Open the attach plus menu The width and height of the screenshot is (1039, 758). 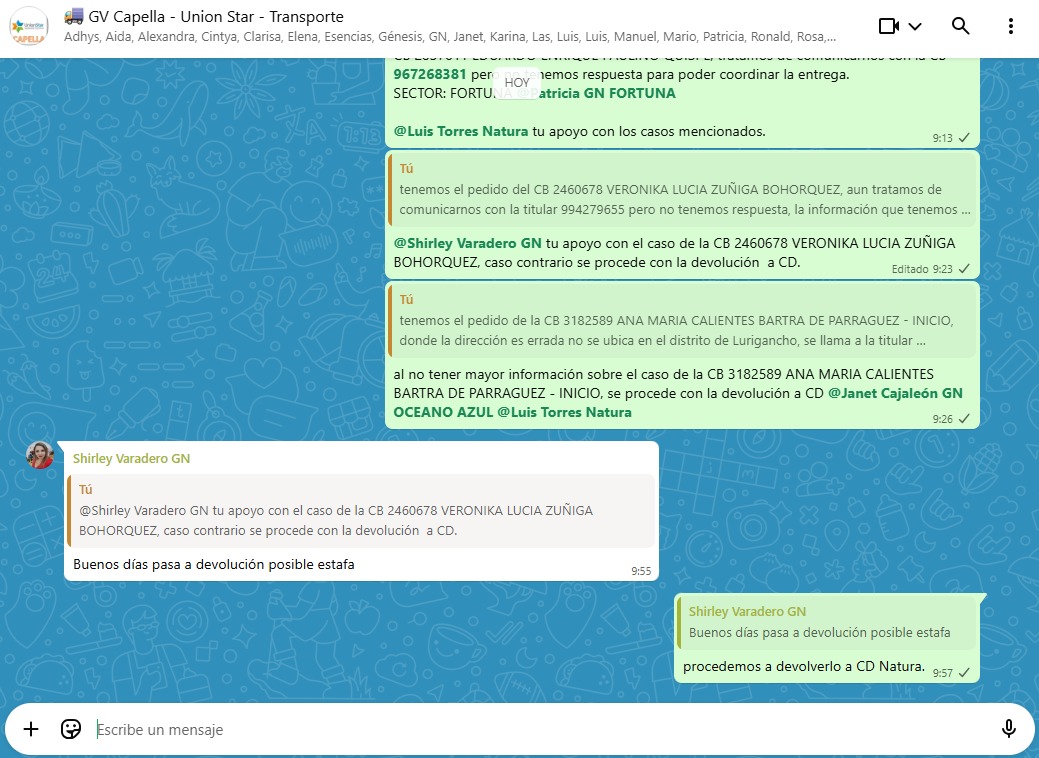coord(31,729)
